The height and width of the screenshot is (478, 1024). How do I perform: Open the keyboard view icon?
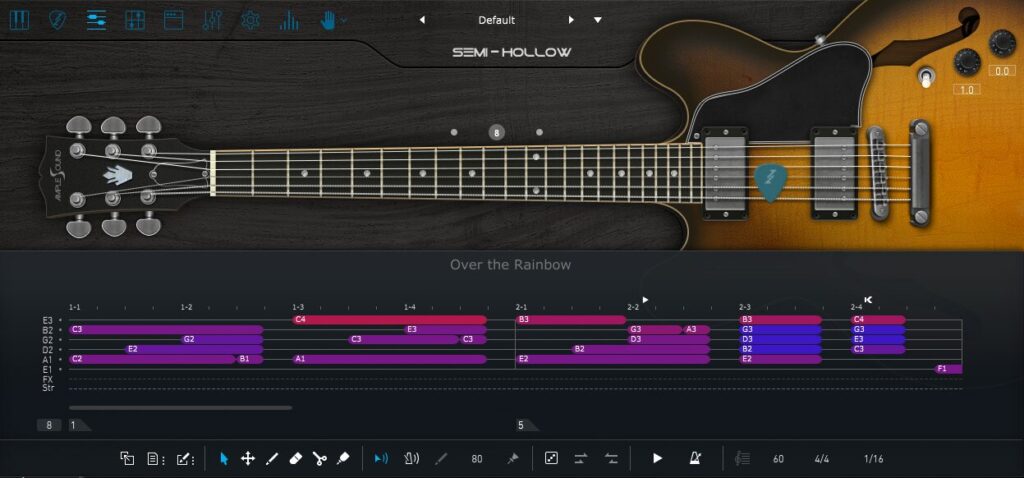click(19, 20)
